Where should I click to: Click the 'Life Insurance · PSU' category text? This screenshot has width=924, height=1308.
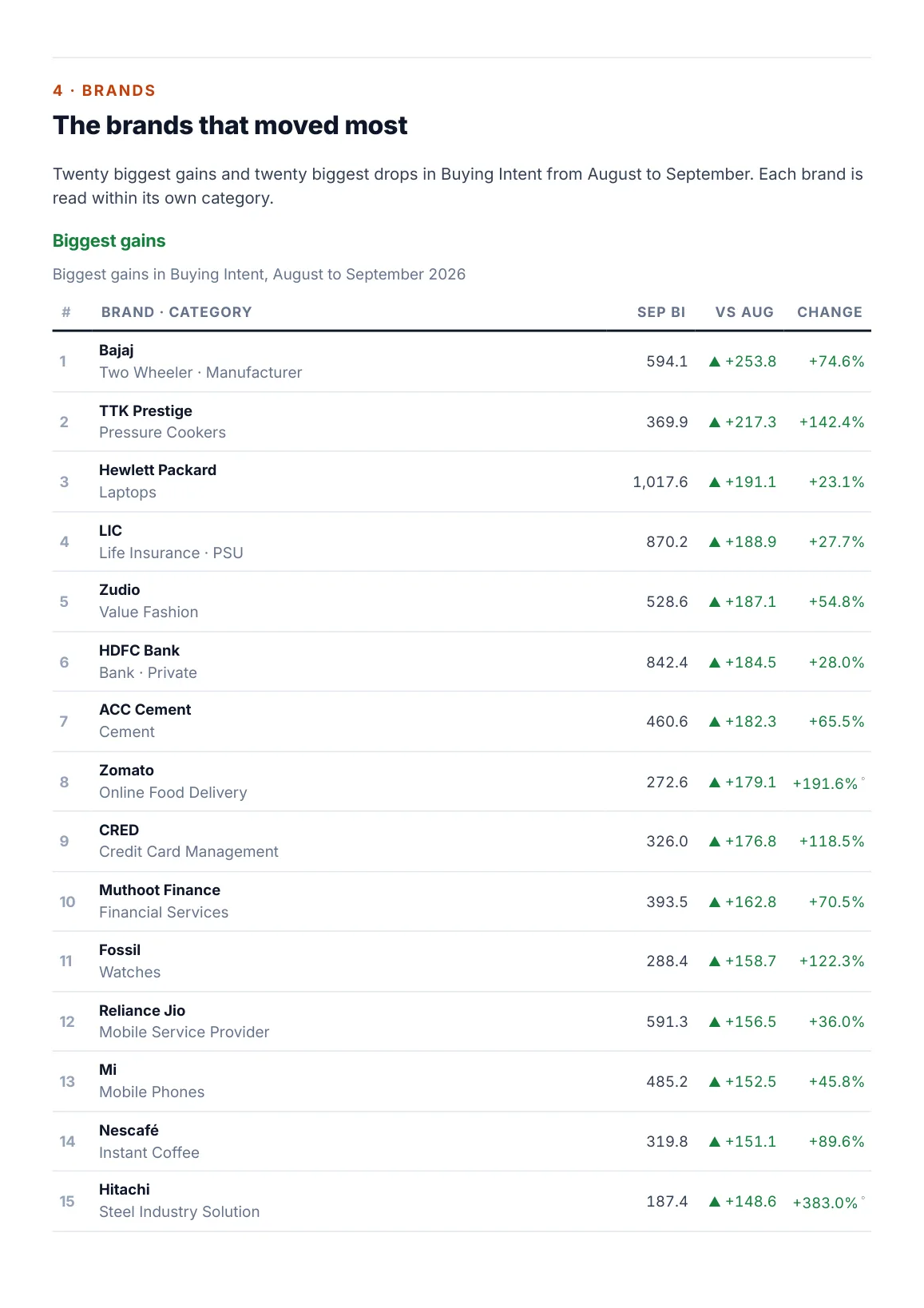[x=171, y=553]
